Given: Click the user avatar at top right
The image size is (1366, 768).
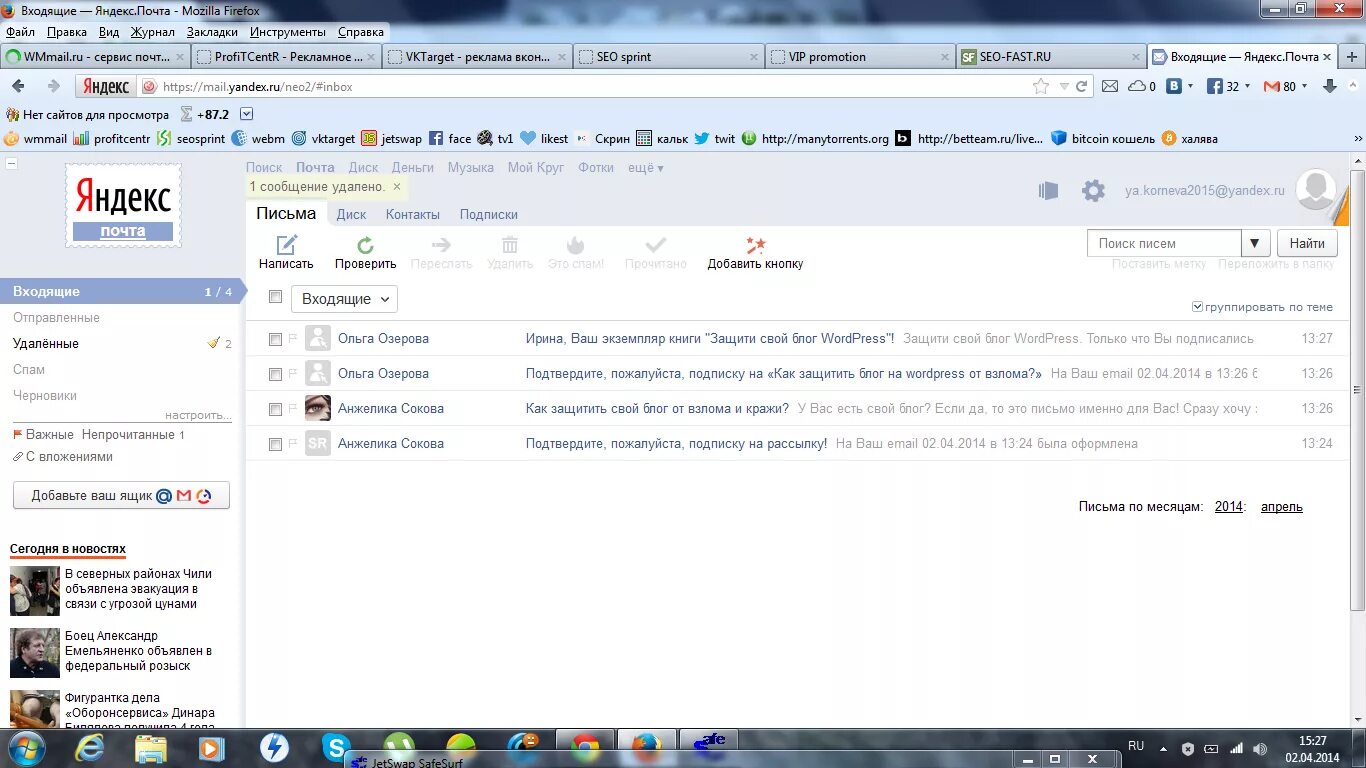Looking at the screenshot, I should [1316, 189].
